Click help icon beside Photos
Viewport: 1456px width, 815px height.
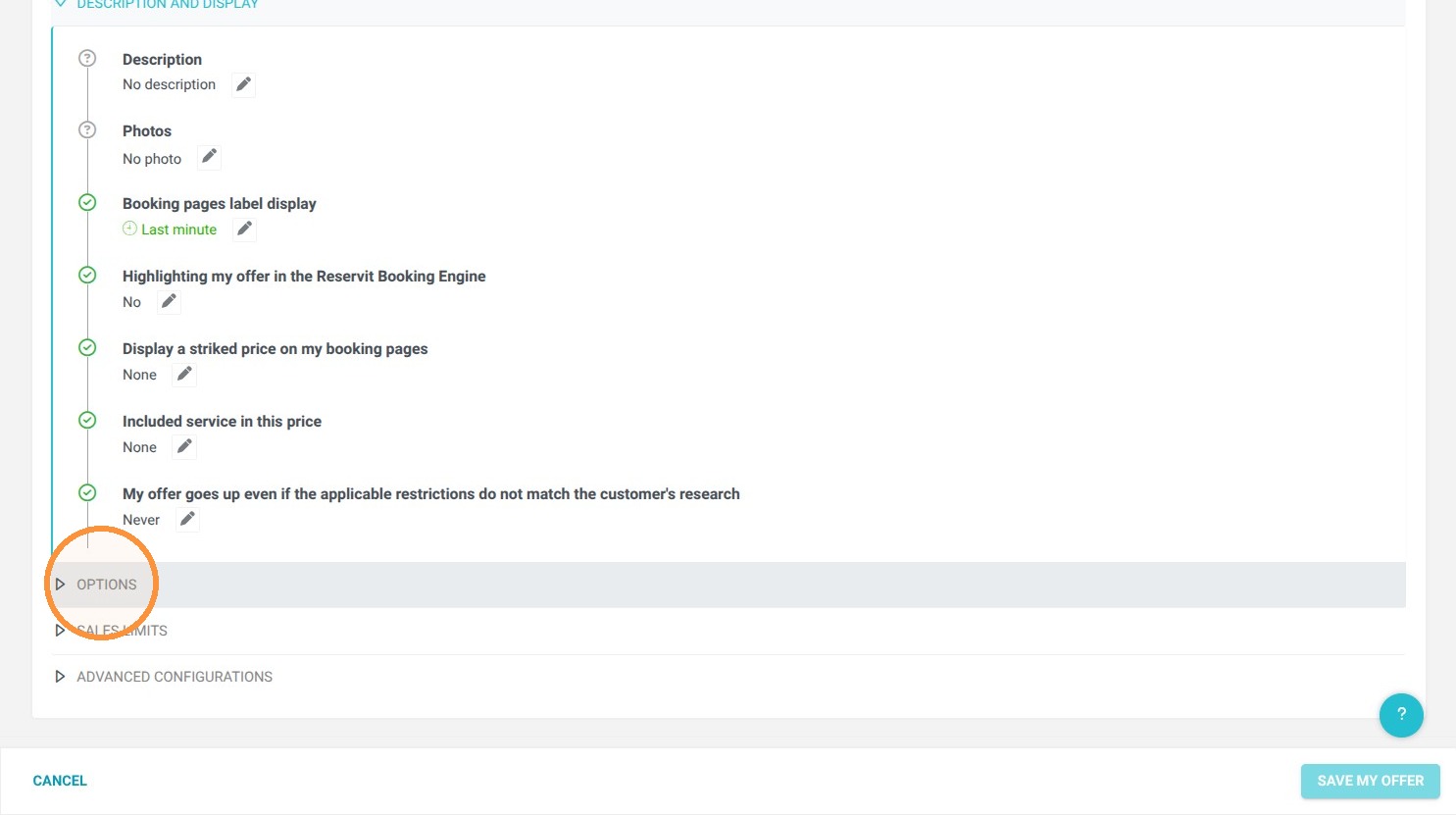tap(87, 129)
